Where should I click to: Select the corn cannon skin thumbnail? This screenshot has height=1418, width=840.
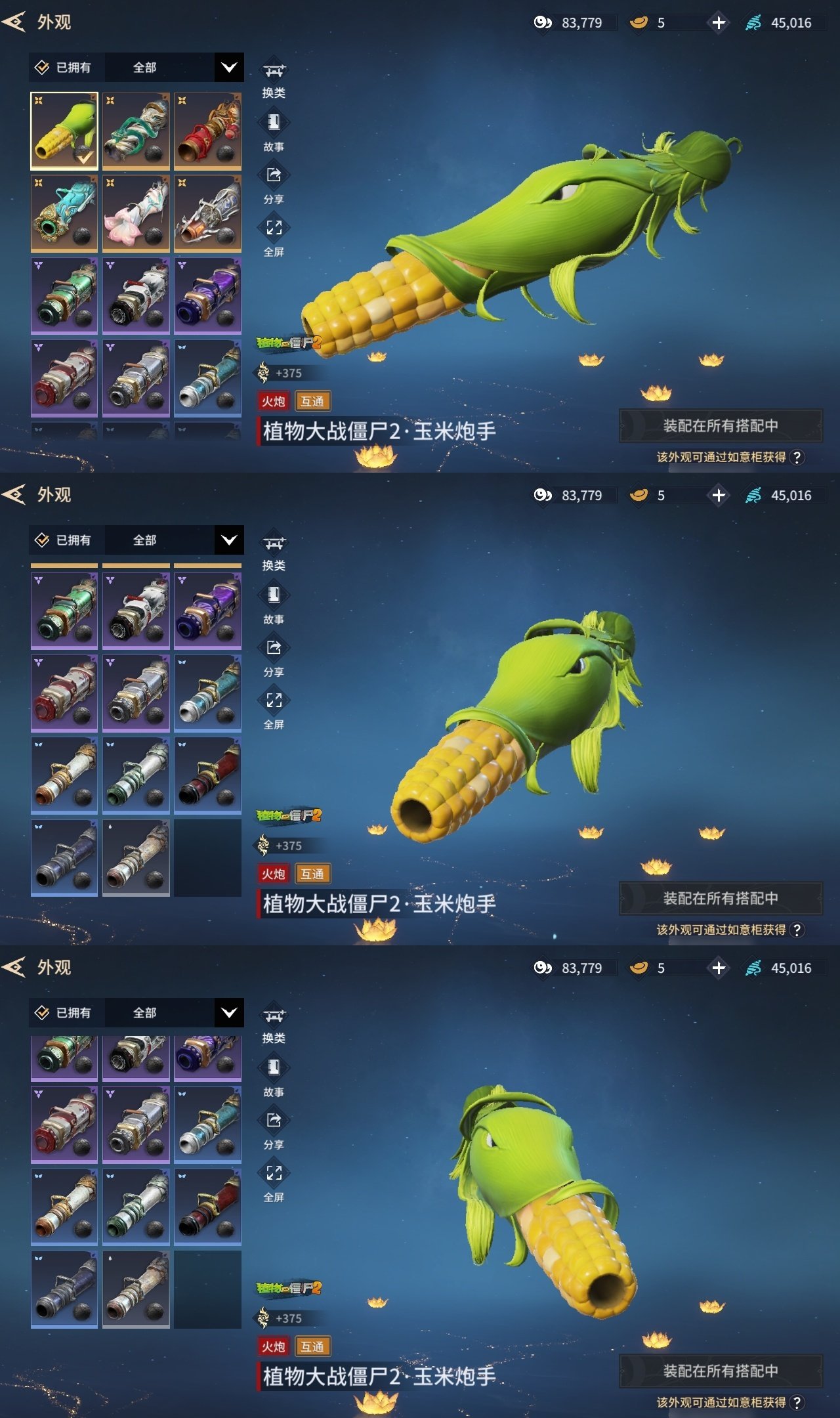click(64, 131)
